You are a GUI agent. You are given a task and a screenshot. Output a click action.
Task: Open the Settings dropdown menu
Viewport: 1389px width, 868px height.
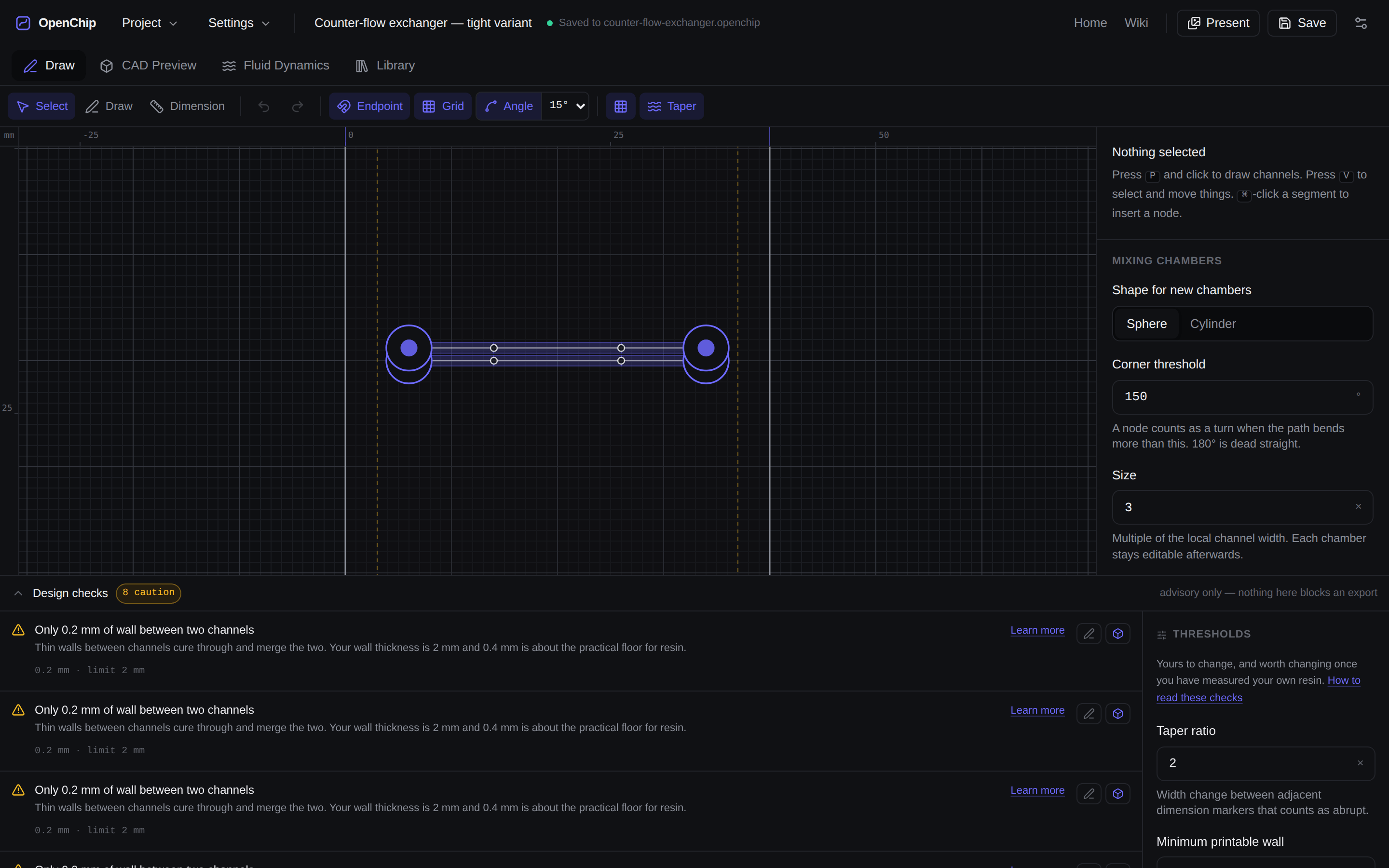239,23
